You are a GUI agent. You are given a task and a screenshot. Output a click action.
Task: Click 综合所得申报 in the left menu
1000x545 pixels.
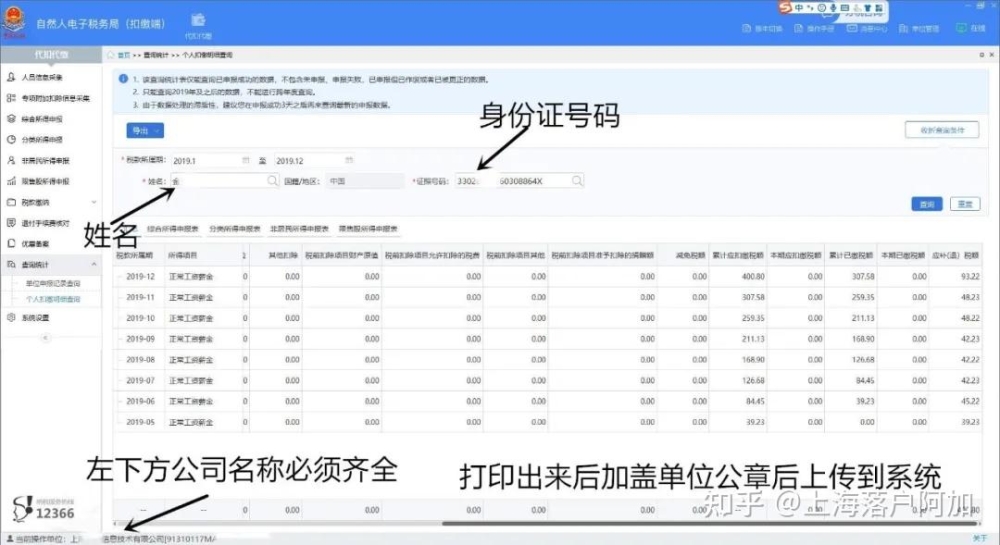41,119
